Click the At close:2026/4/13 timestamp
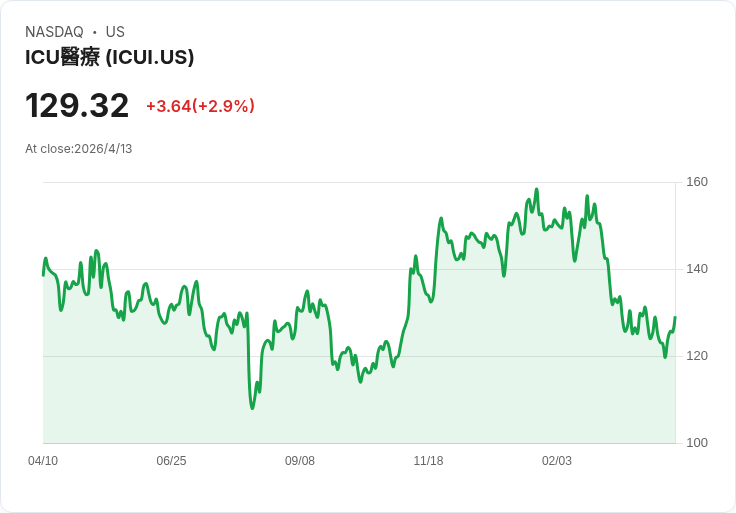736x513 pixels. (78, 149)
